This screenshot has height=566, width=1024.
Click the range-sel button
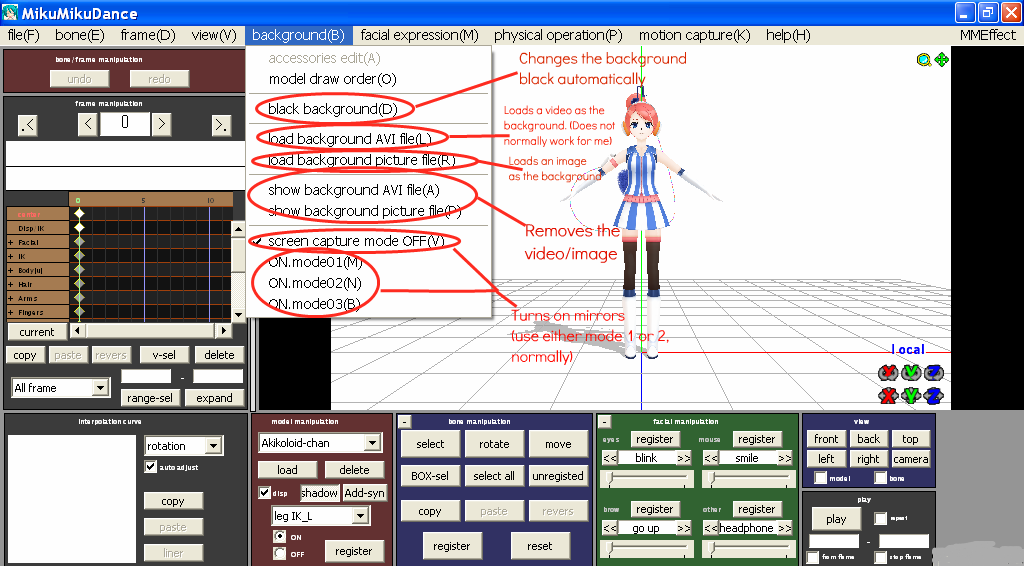click(x=150, y=398)
